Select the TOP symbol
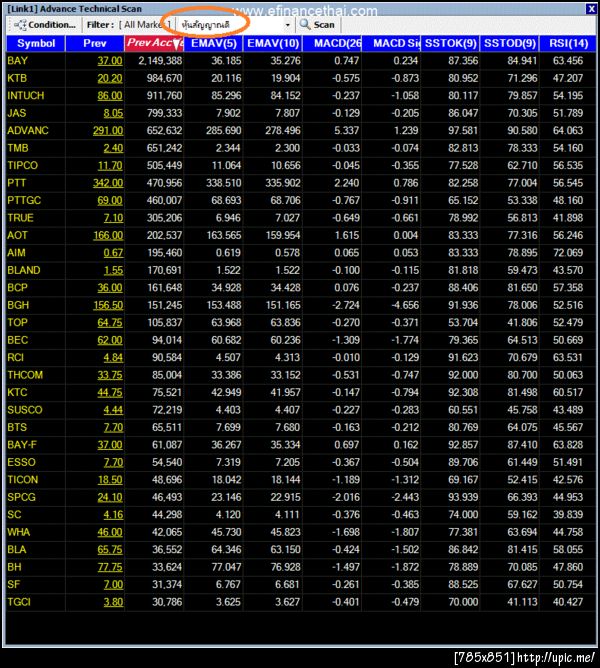Viewport: 600px width, 668px height. [x=17, y=323]
